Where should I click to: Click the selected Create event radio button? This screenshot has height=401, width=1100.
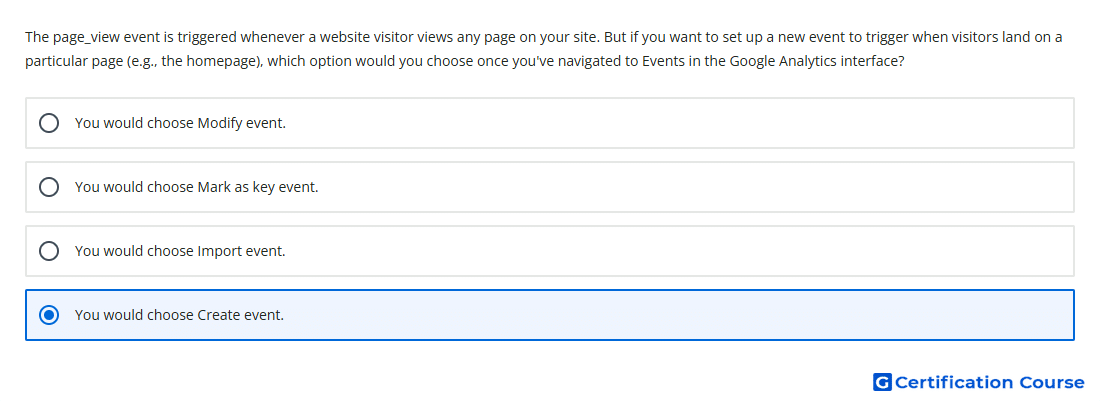(x=49, y=315)
